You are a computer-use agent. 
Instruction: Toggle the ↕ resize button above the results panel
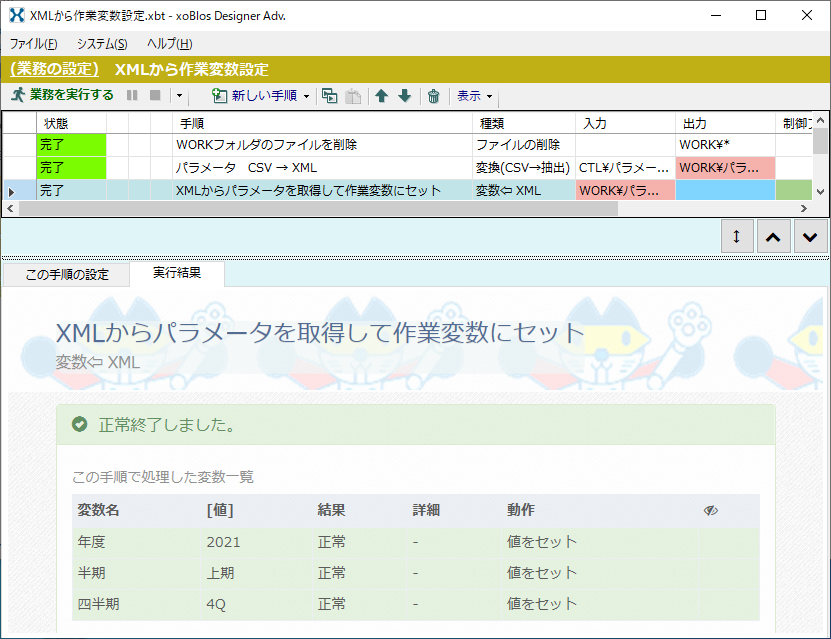coord(737,236)
